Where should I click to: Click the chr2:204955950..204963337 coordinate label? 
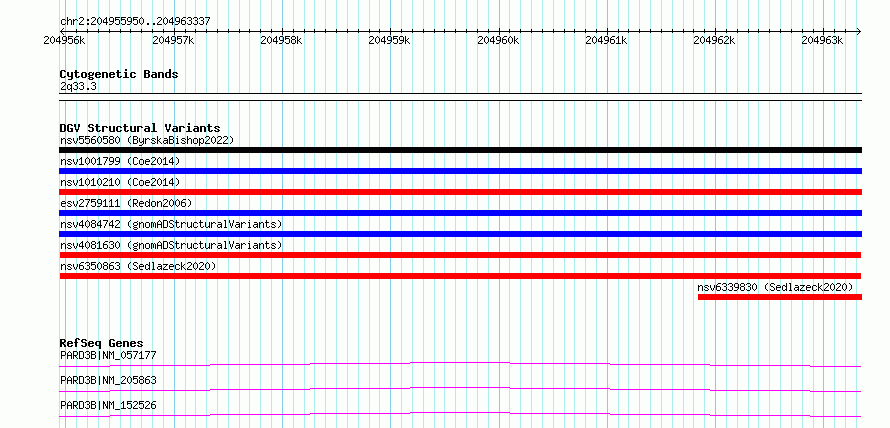135,21
